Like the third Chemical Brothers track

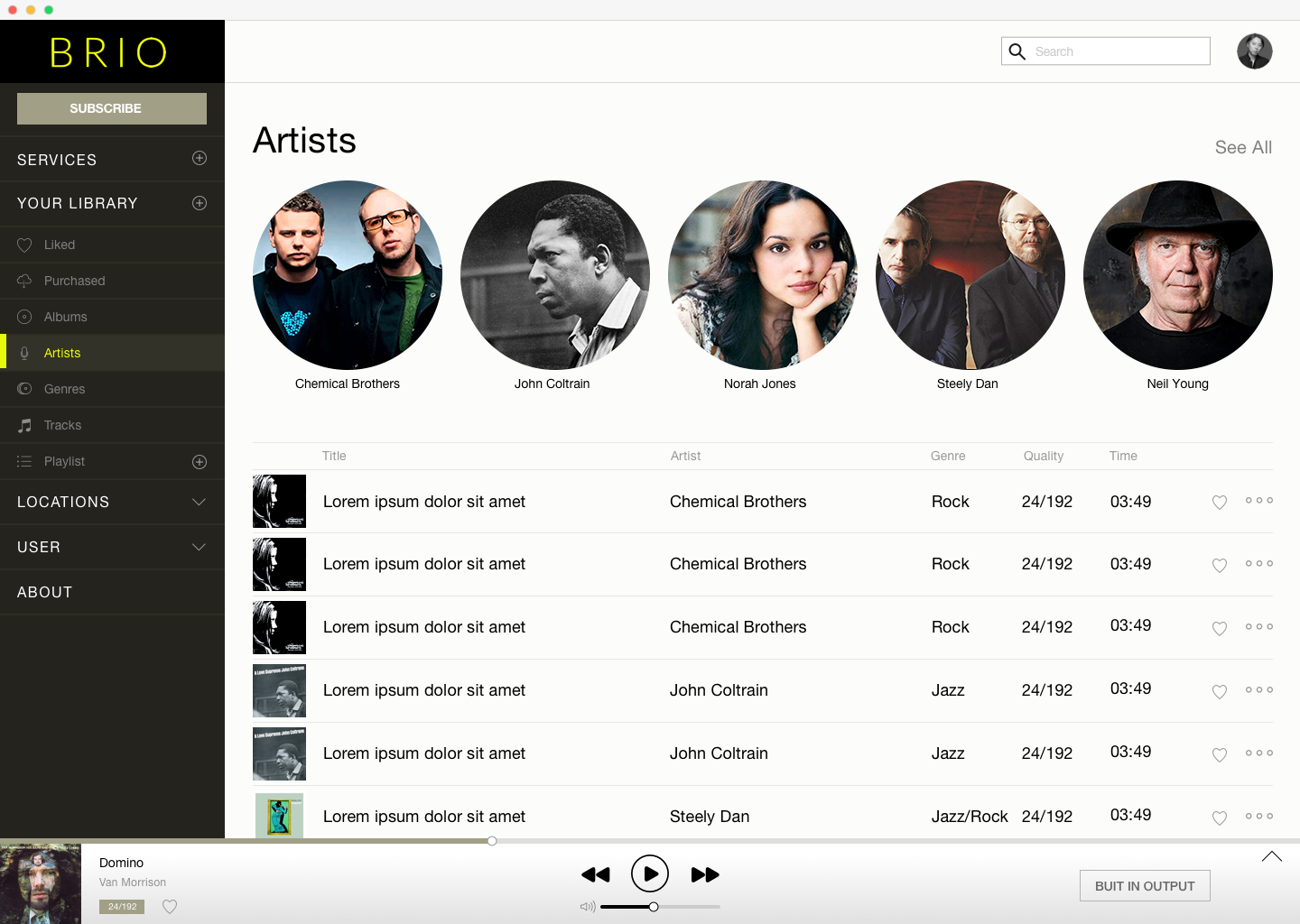[x=1219, y=629]
